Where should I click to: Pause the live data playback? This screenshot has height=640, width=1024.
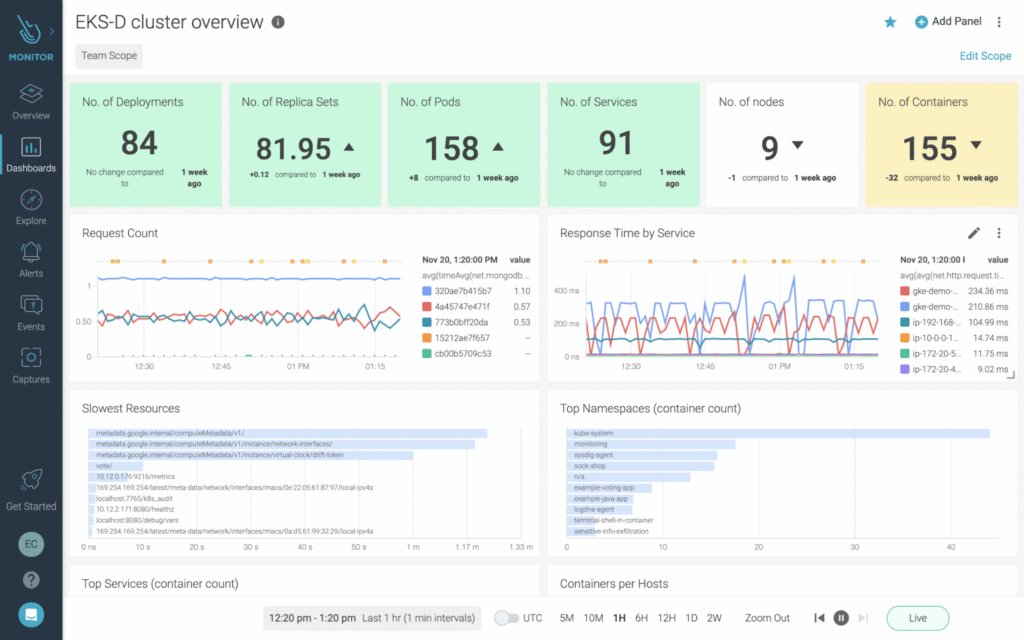(x=841, y=618)
